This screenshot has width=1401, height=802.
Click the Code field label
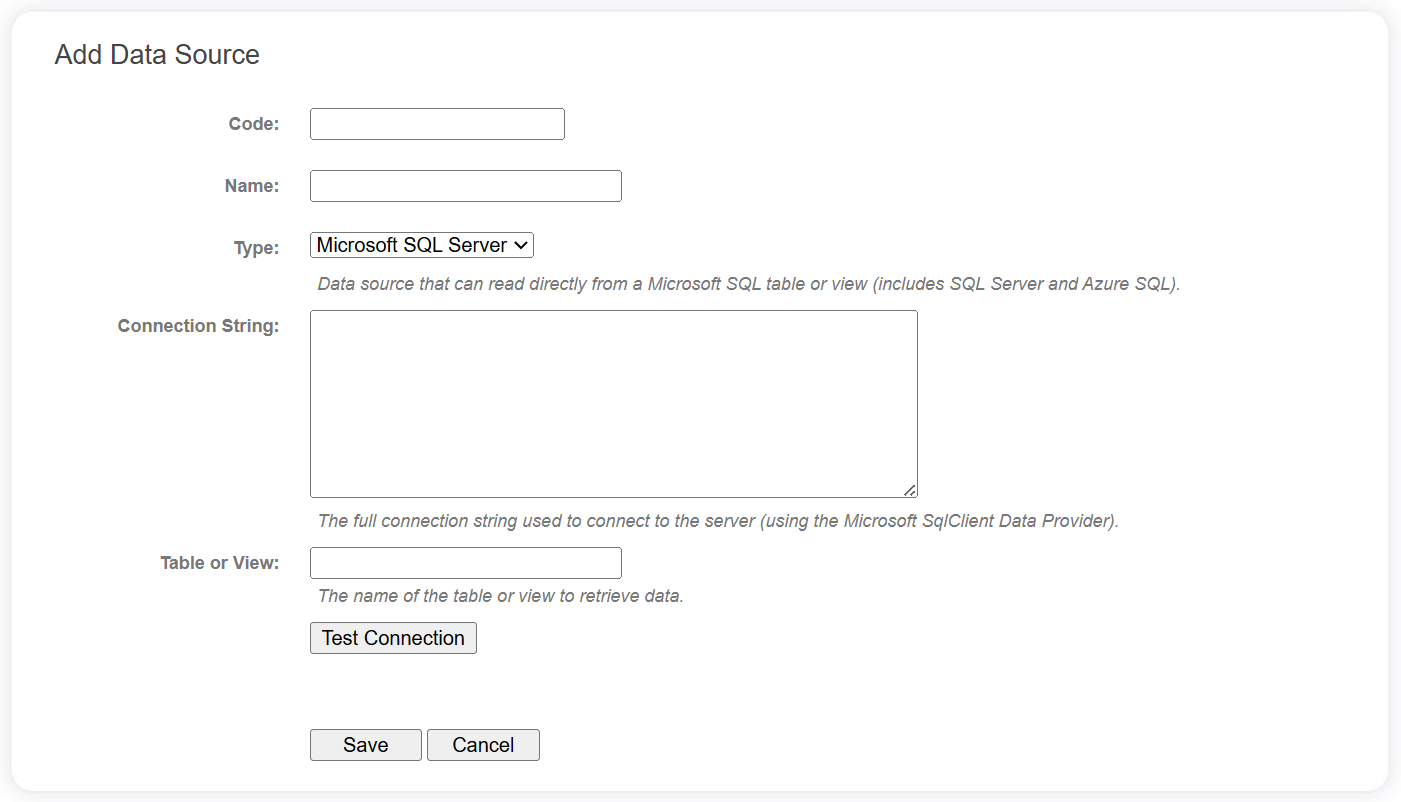point(252,123)
